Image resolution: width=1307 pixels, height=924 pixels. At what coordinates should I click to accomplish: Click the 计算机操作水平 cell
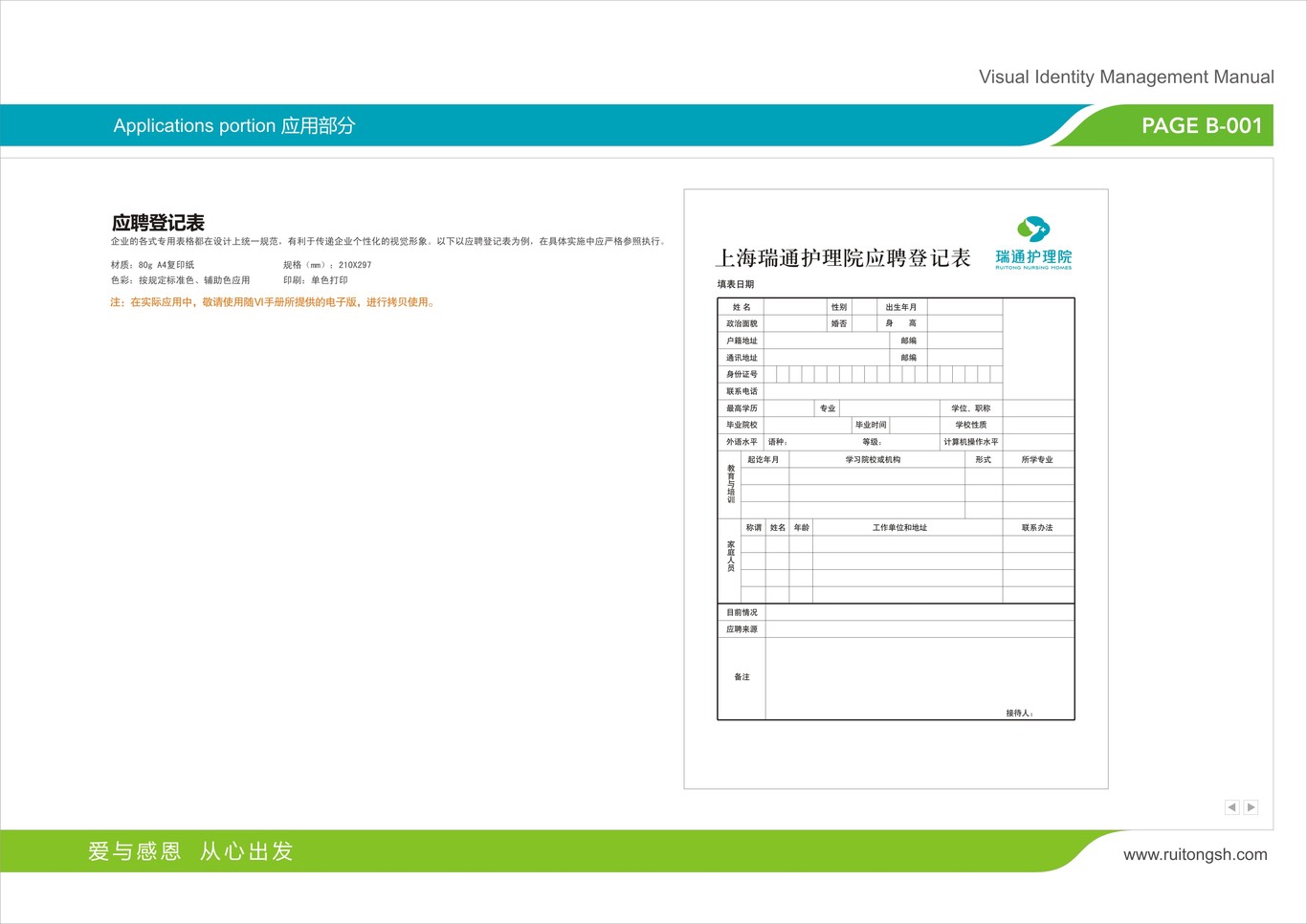(971, 442)
